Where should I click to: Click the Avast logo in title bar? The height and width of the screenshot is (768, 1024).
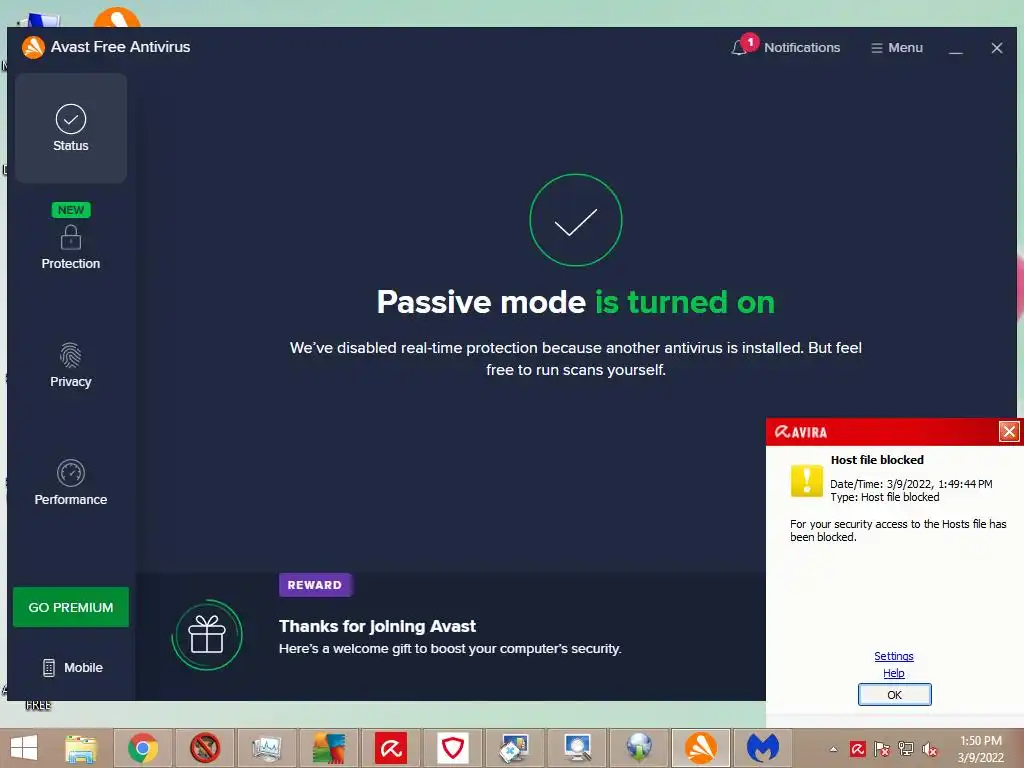(x=33, y=47)
